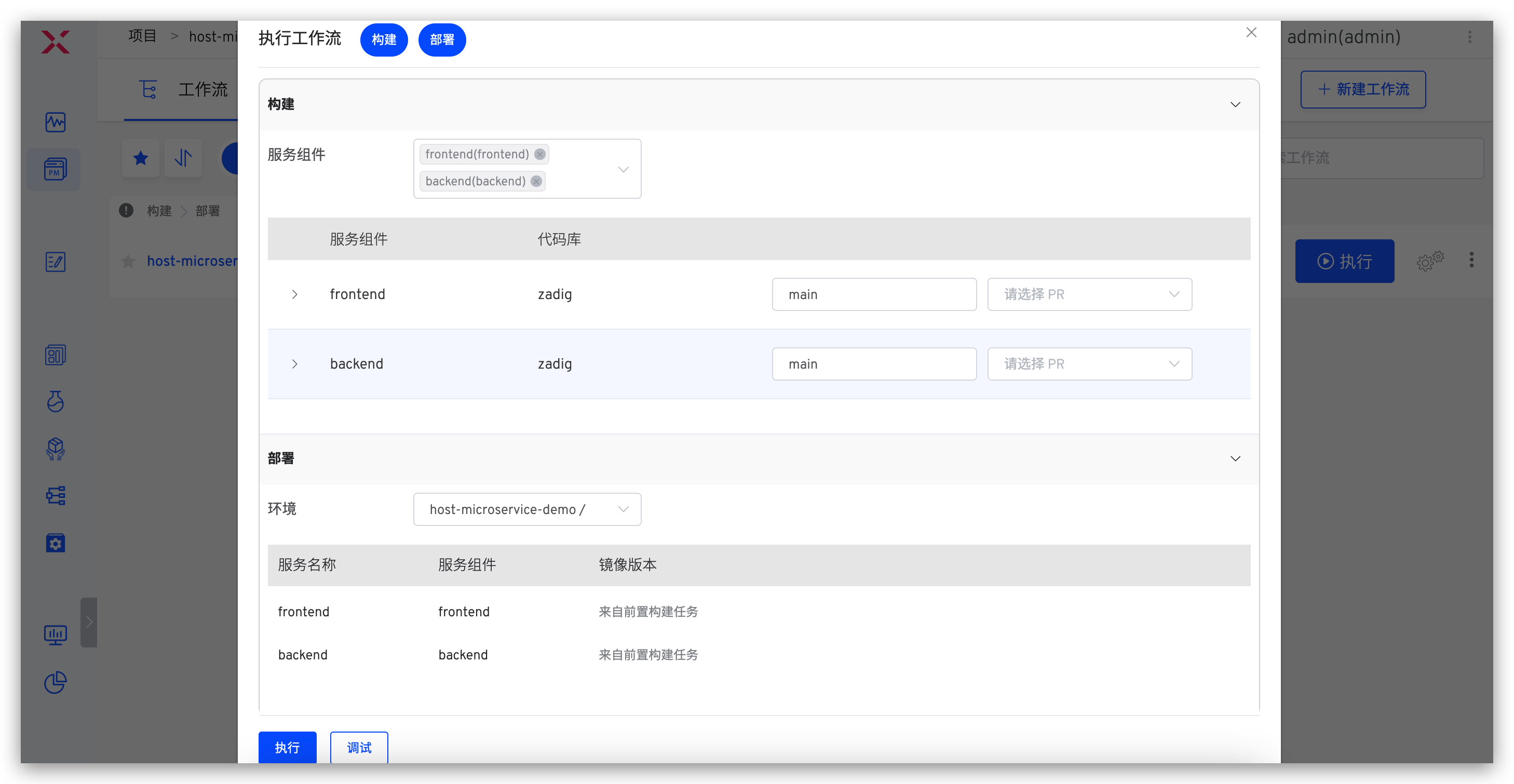
Task: Open the PR dropdown for frontend
Action: (x=1089, y=294)
